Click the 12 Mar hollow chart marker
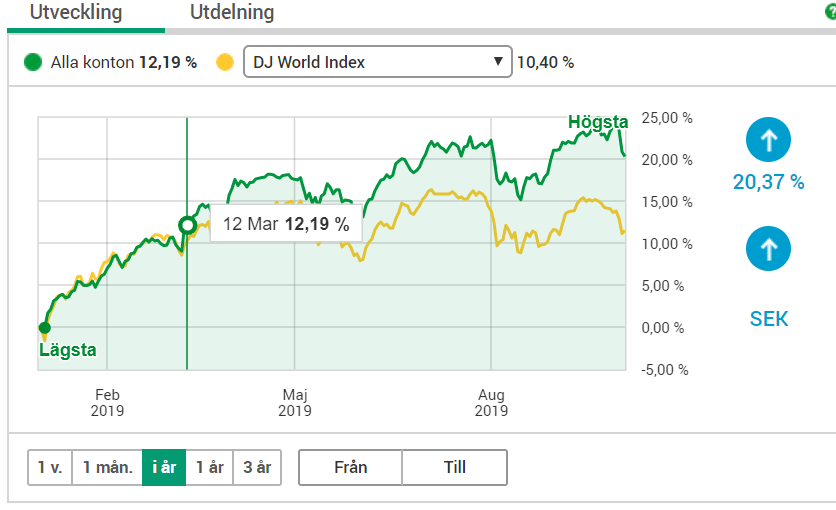This screenshot has height=510, width=836. click(187, 225)
